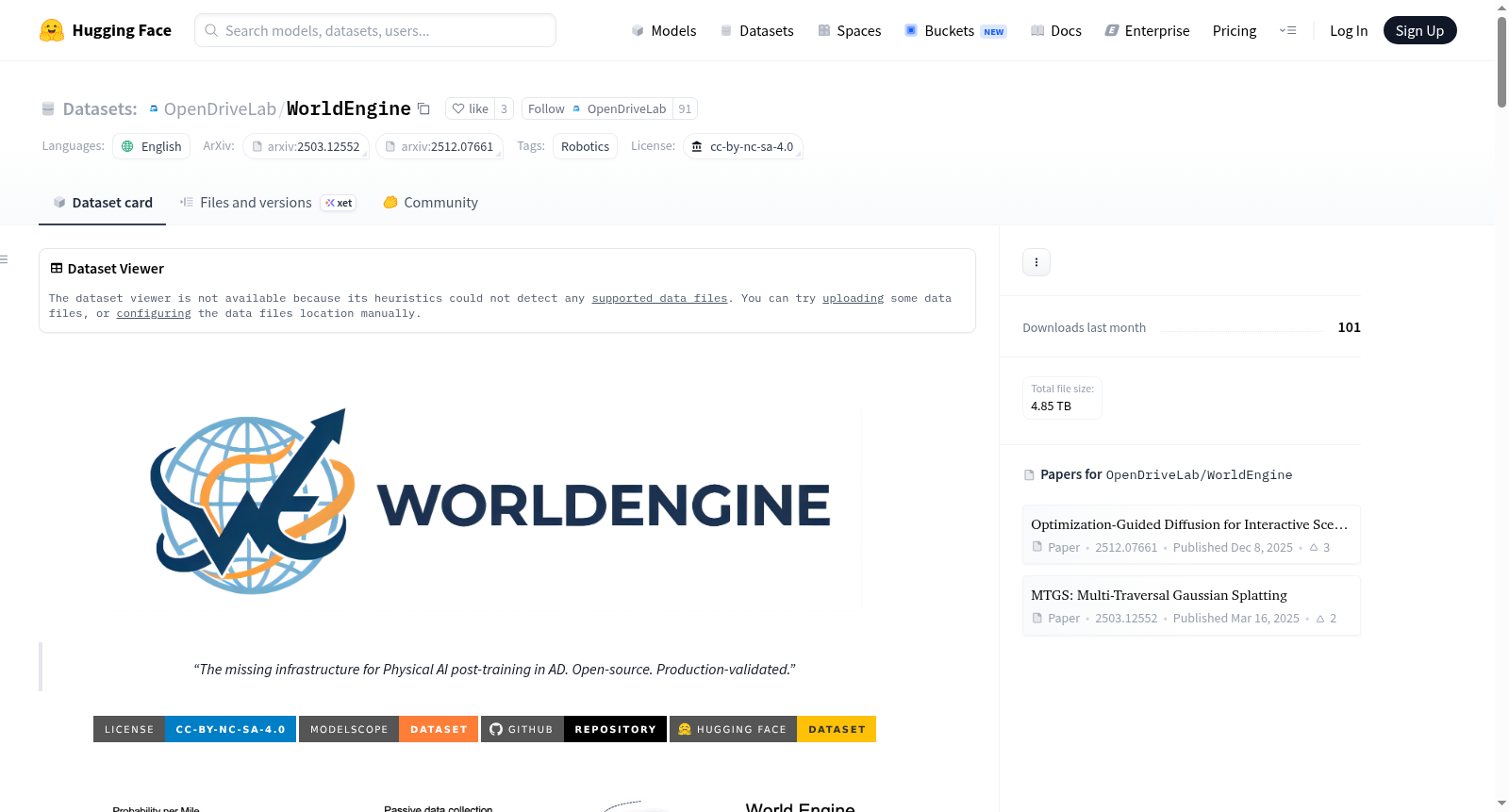Click the ModelScope Dataset badge
The image size is (1509, 812).
point(389,729)
